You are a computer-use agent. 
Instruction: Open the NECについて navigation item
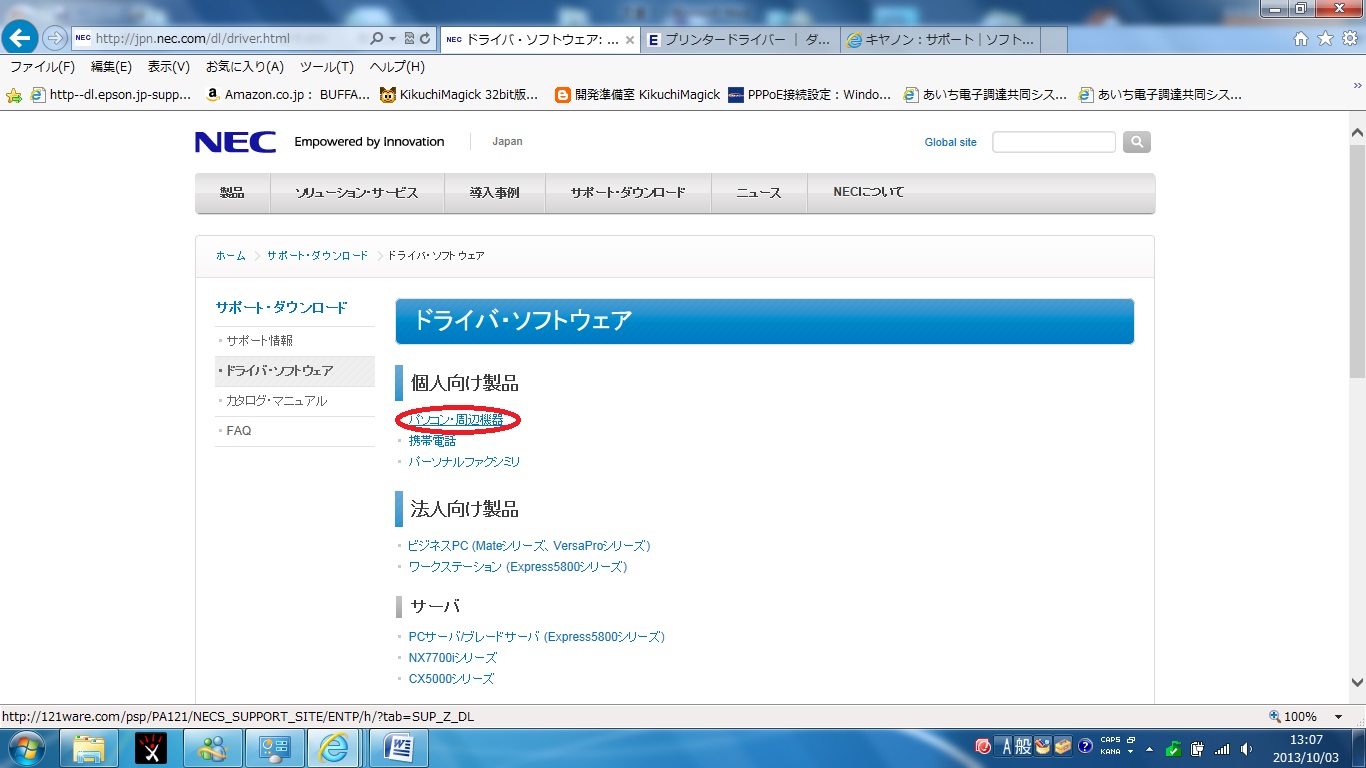coord(868,192)
